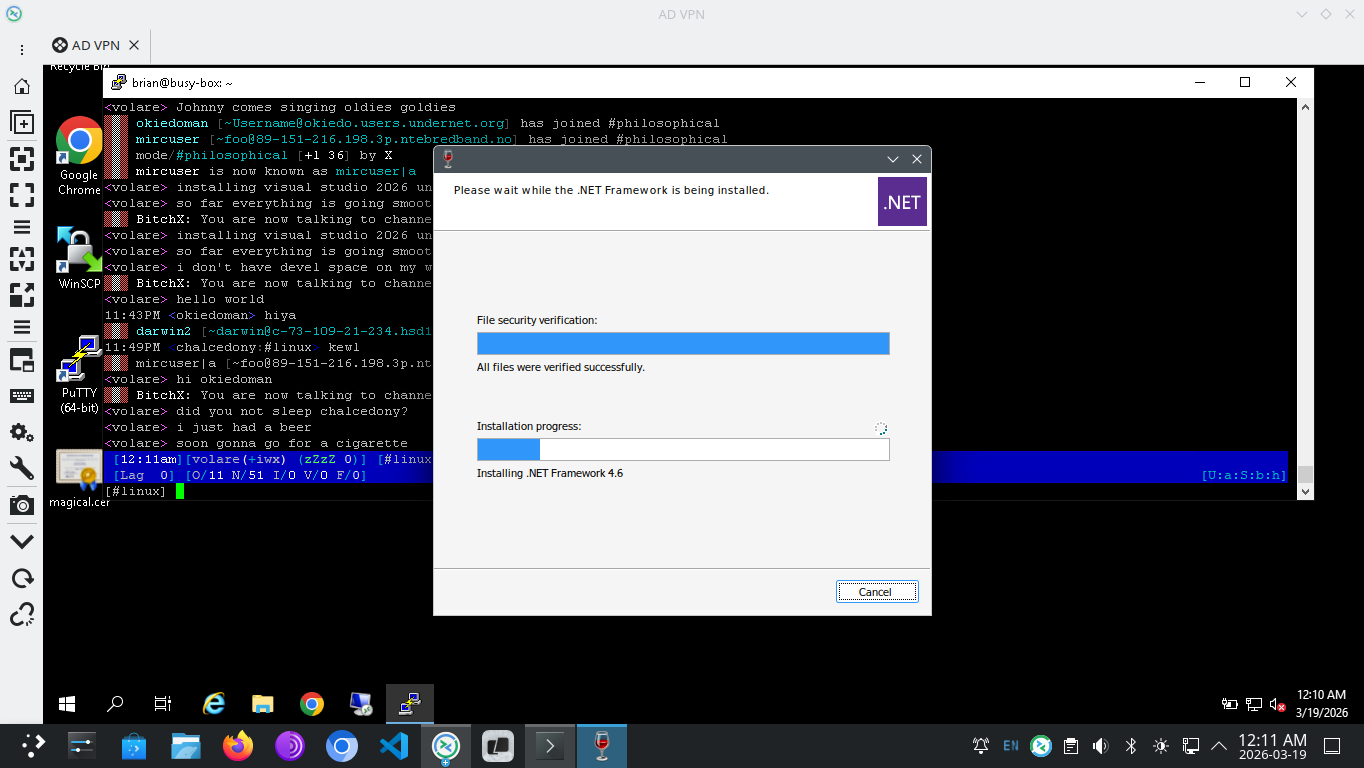Click the Home icon in the sidebar
Viewport: 1364px width, 768px height.
point(21,87)
